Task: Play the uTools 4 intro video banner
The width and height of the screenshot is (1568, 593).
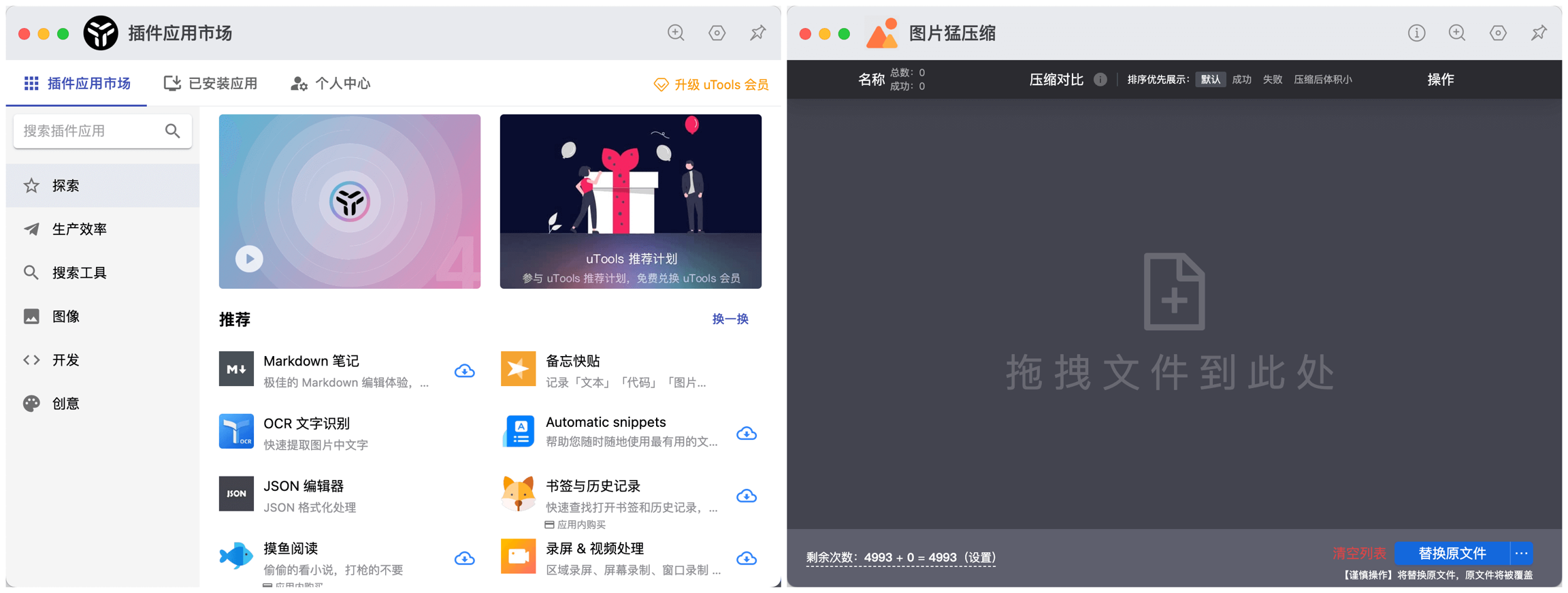Action: pos(249,259)
